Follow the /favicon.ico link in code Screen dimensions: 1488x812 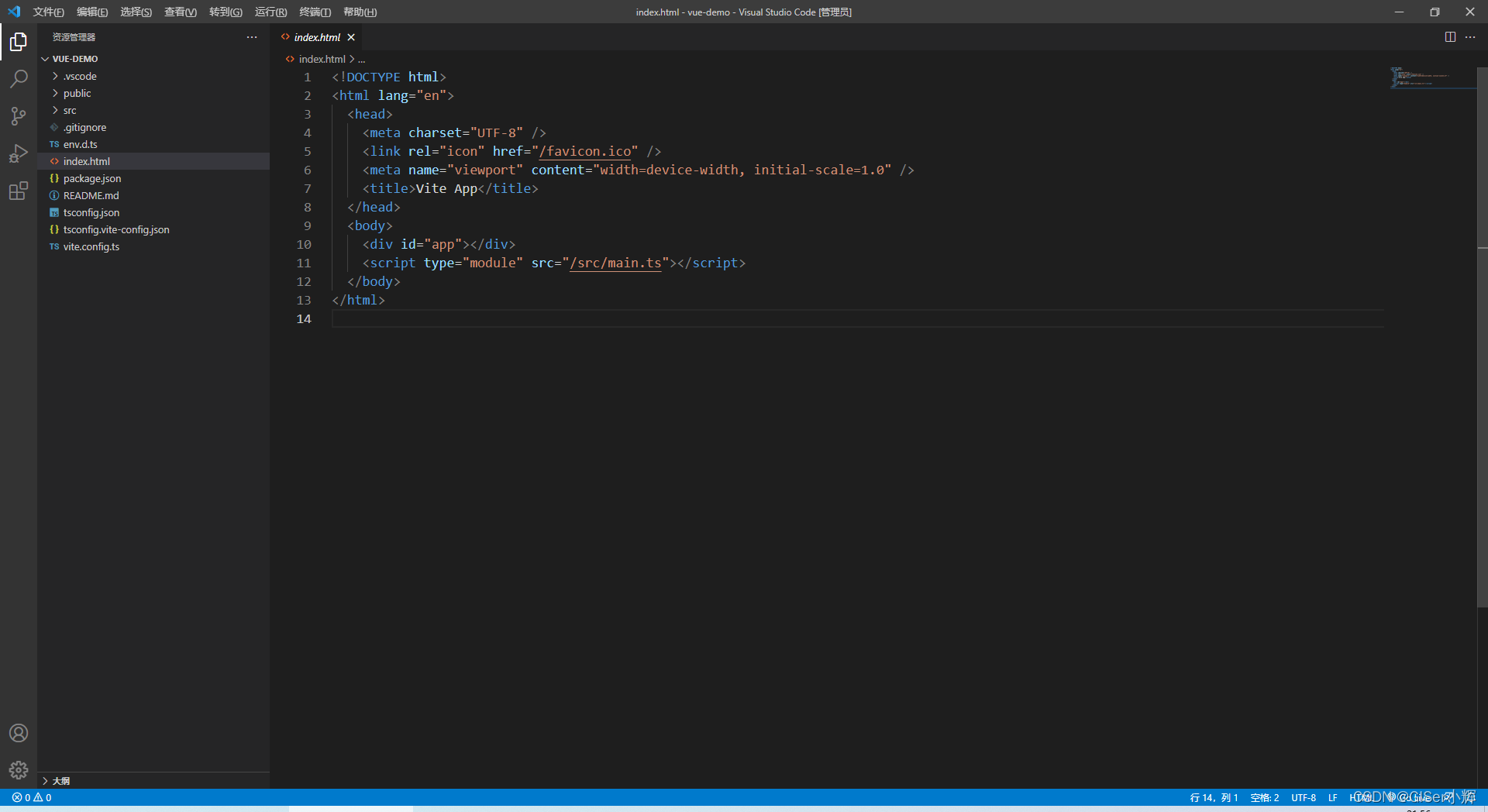coord(585,151)
